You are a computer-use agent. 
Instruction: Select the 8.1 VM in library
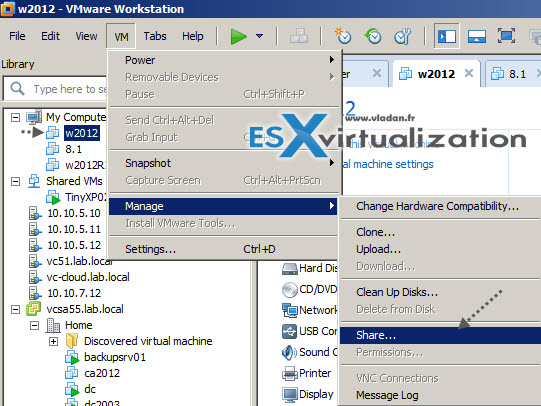click(73, 149)
